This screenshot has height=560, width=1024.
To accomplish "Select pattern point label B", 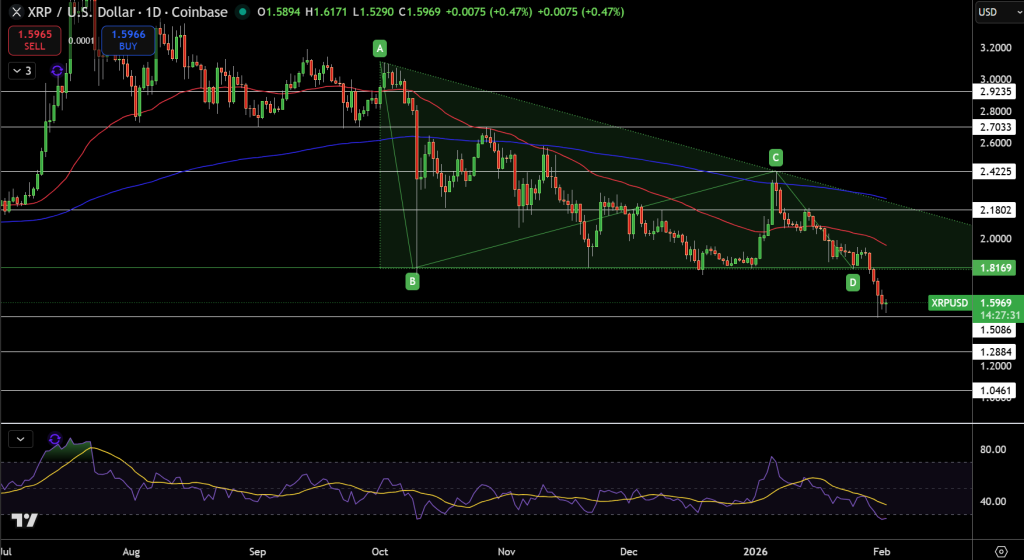I will tap(412, 282).
